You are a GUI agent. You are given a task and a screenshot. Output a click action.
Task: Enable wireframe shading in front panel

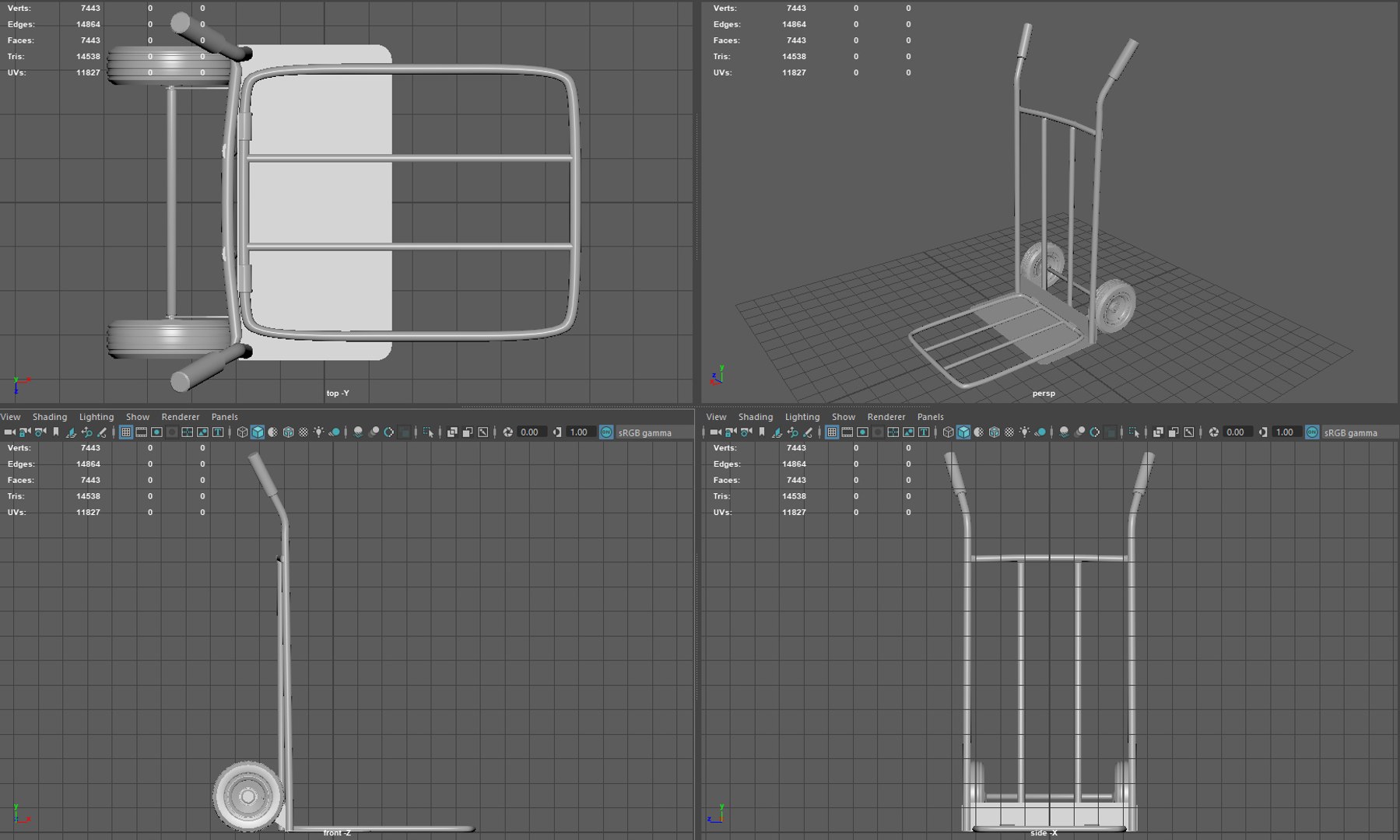[x=242, y=432]
